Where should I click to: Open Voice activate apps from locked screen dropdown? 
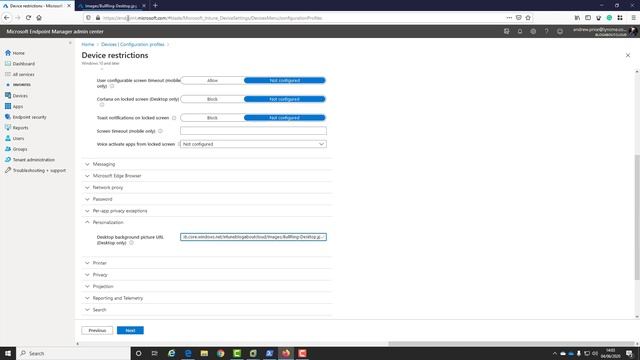point(253,144)
